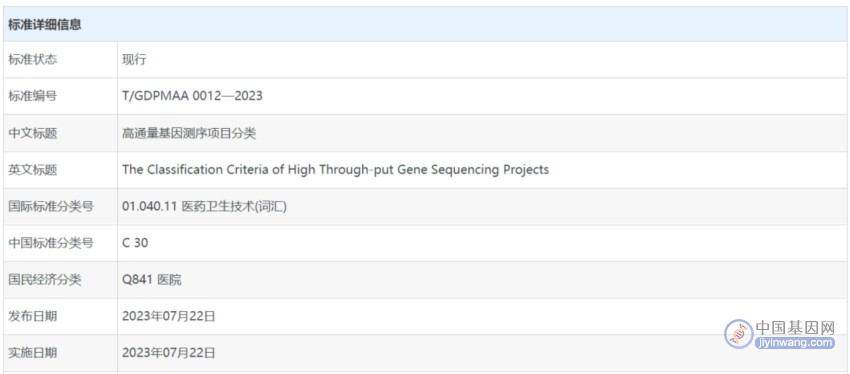This screenshot has height=374, width=850.
Task: Click the 标准编号 label cell
Action: click(x=60, y=96)
